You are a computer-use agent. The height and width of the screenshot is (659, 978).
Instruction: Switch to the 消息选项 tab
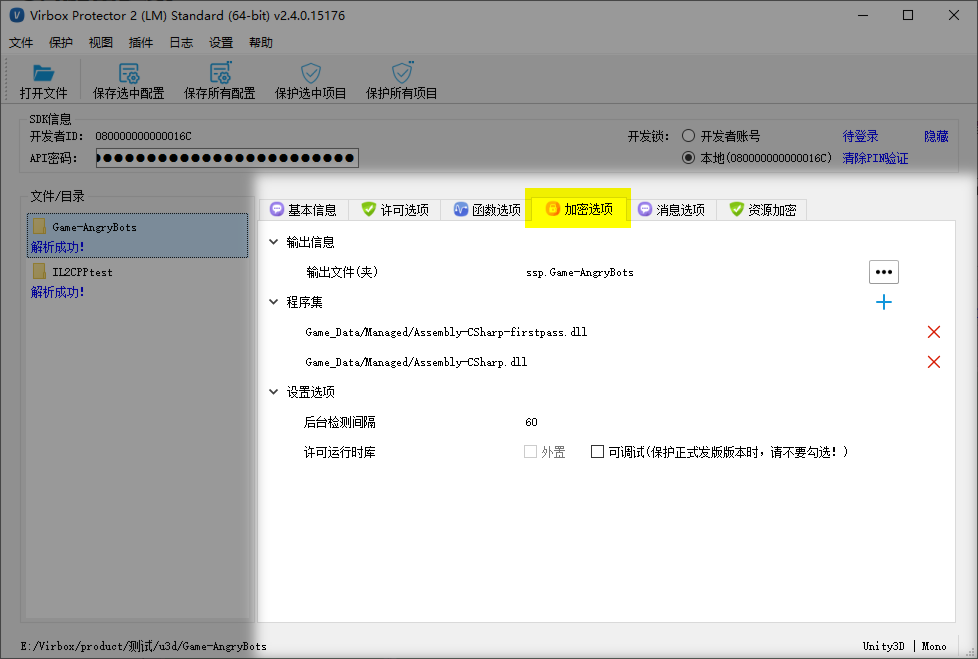pos(671,210)
